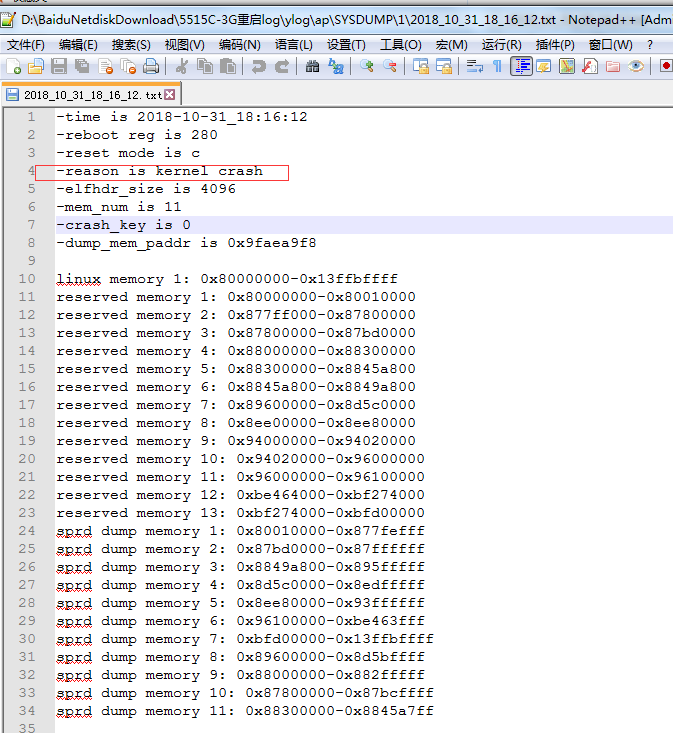Click the '-reboot reg is 280' line

[137, 135]
